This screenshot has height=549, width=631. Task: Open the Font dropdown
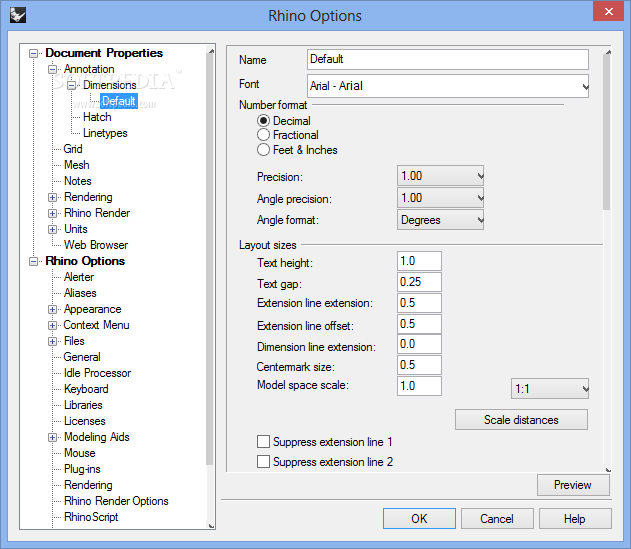585,86
